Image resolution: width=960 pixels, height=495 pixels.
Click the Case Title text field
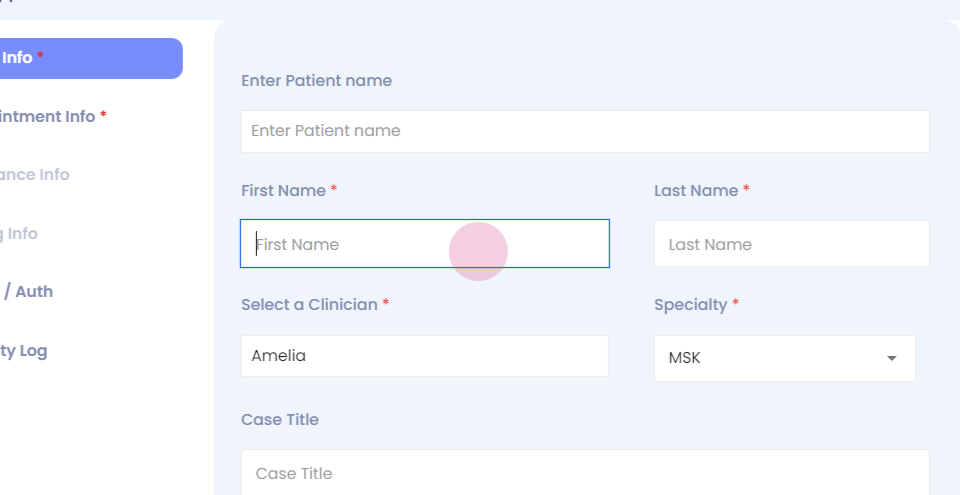coord(585,473)
